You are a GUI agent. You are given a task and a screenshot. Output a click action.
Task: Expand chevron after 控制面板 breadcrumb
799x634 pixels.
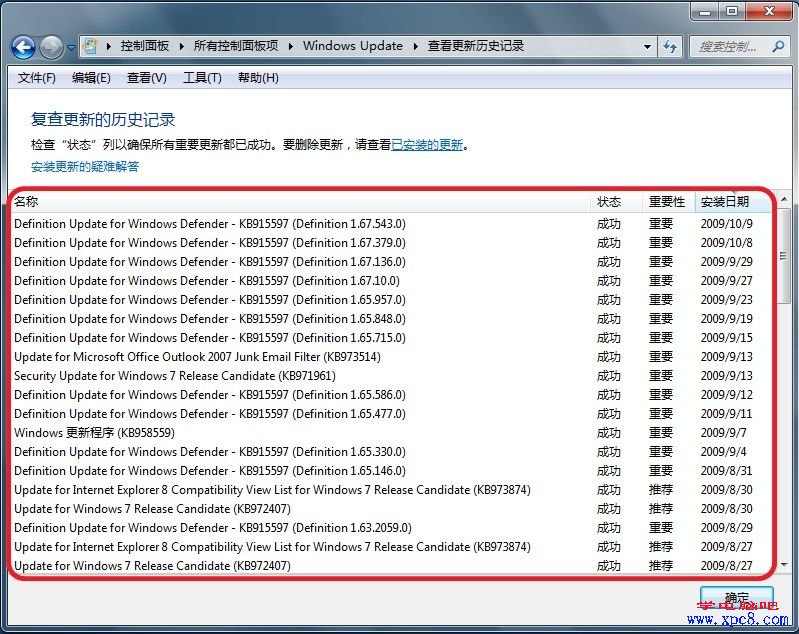click(181, 46)
